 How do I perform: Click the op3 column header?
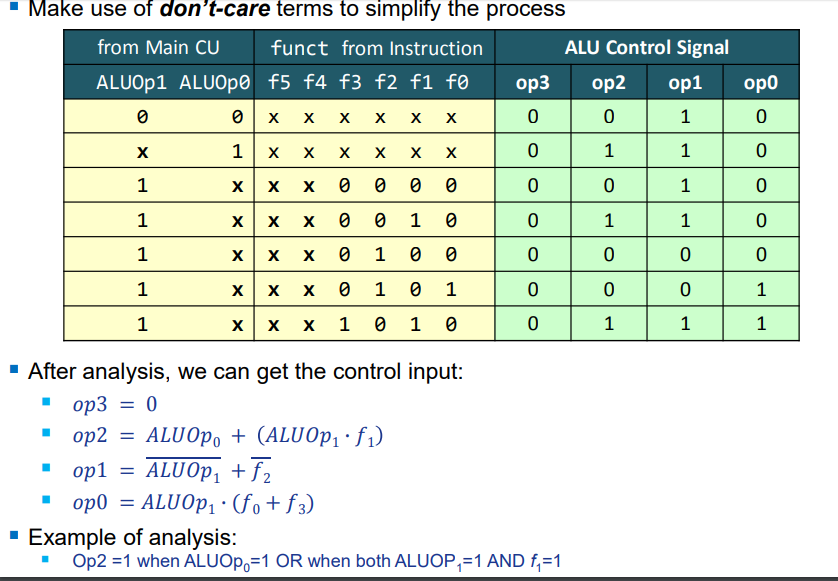532,82
